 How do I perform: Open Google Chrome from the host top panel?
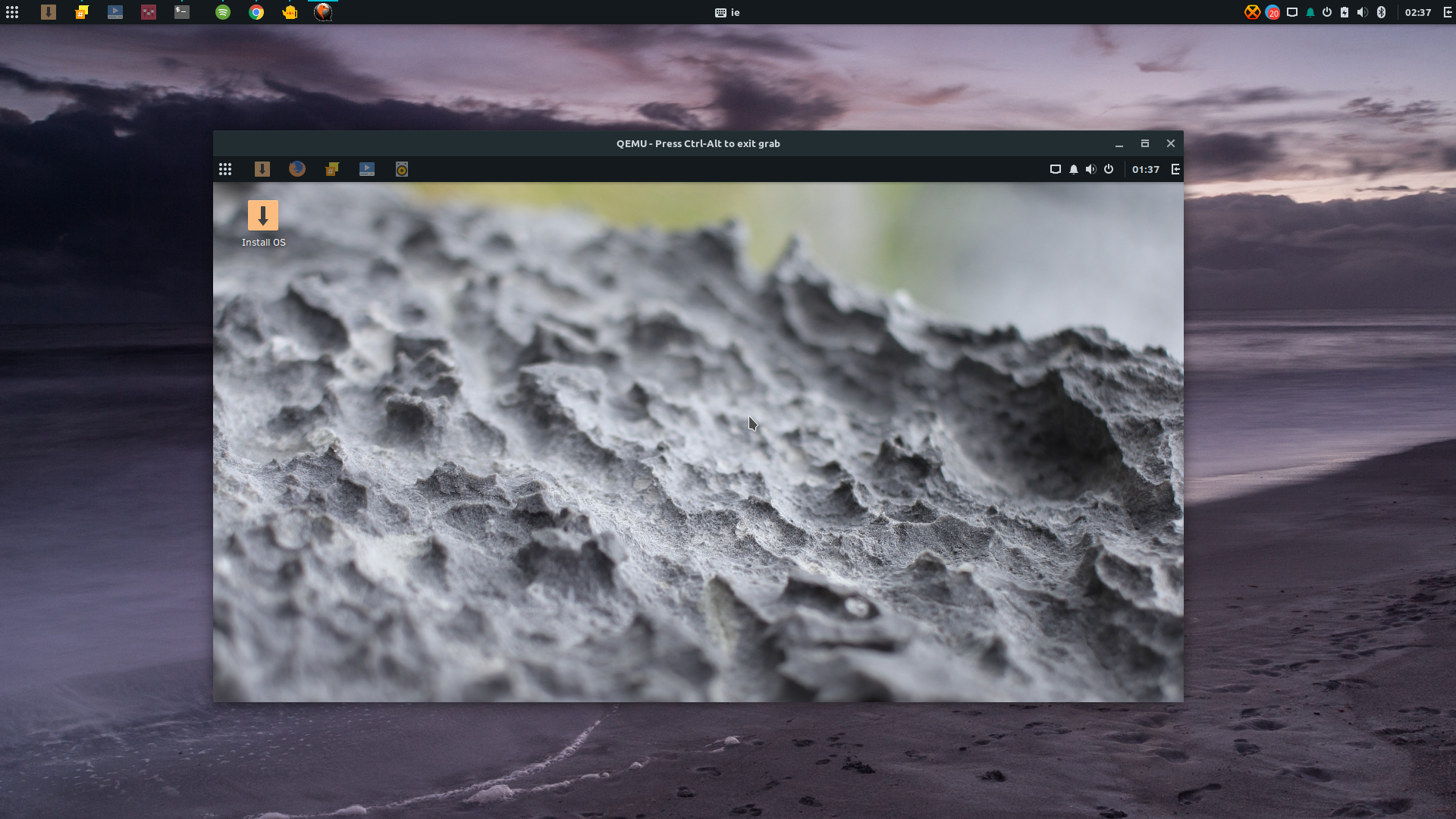pos(256,12)
